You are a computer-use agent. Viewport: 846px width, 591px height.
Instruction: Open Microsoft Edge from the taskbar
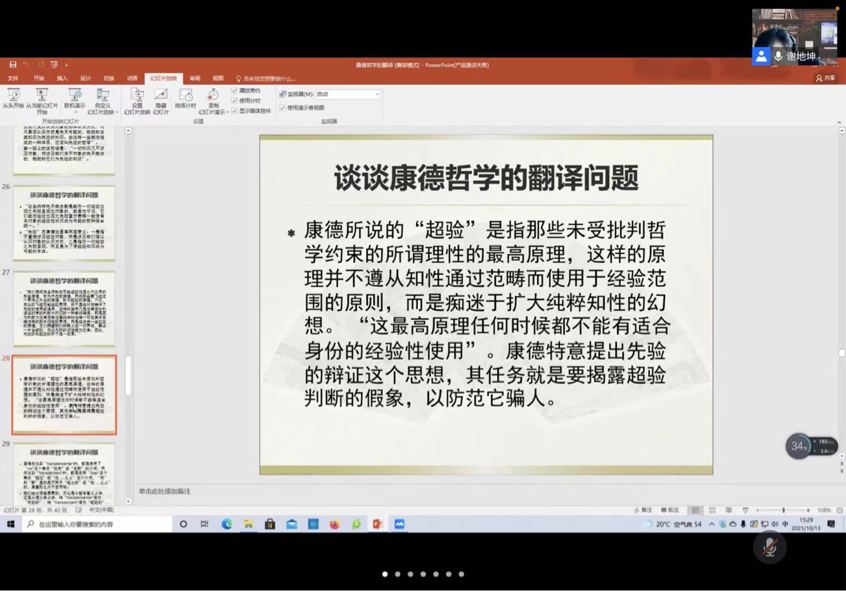(227, 524)
